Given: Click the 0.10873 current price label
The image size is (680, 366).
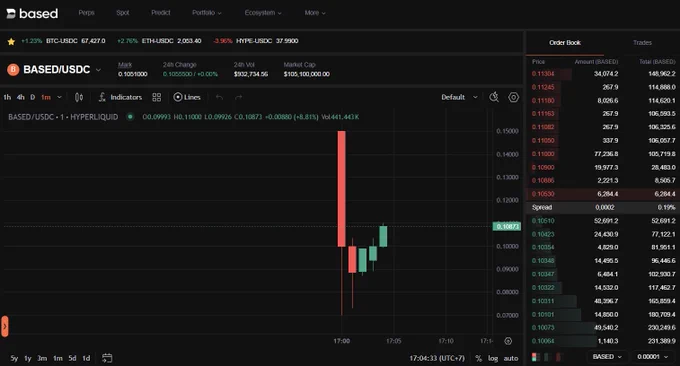Looking at the screenshot, I should (x=507, y=226).
